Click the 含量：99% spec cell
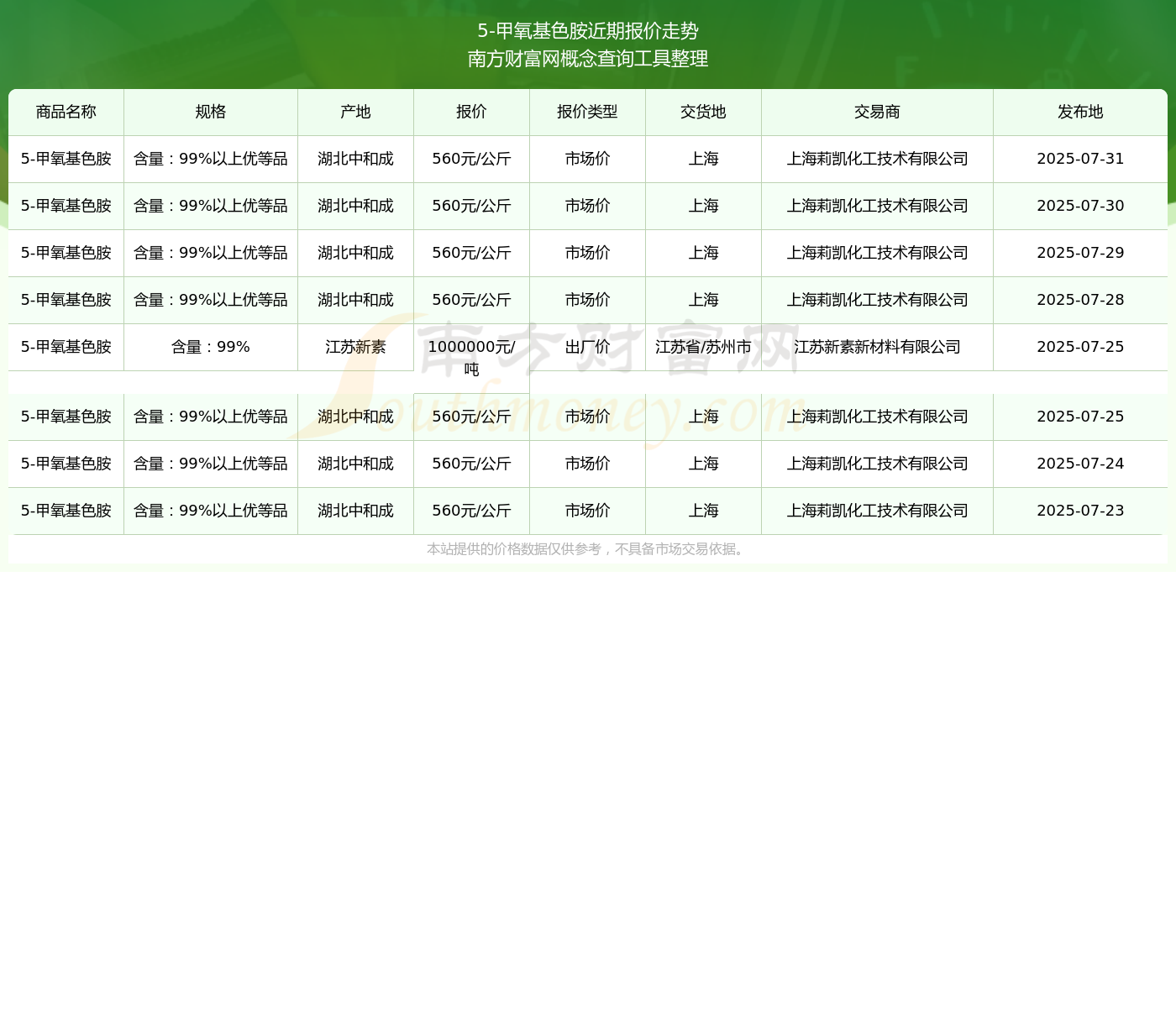Viewport: 1176px width, 1012px height. coord(211,347)
